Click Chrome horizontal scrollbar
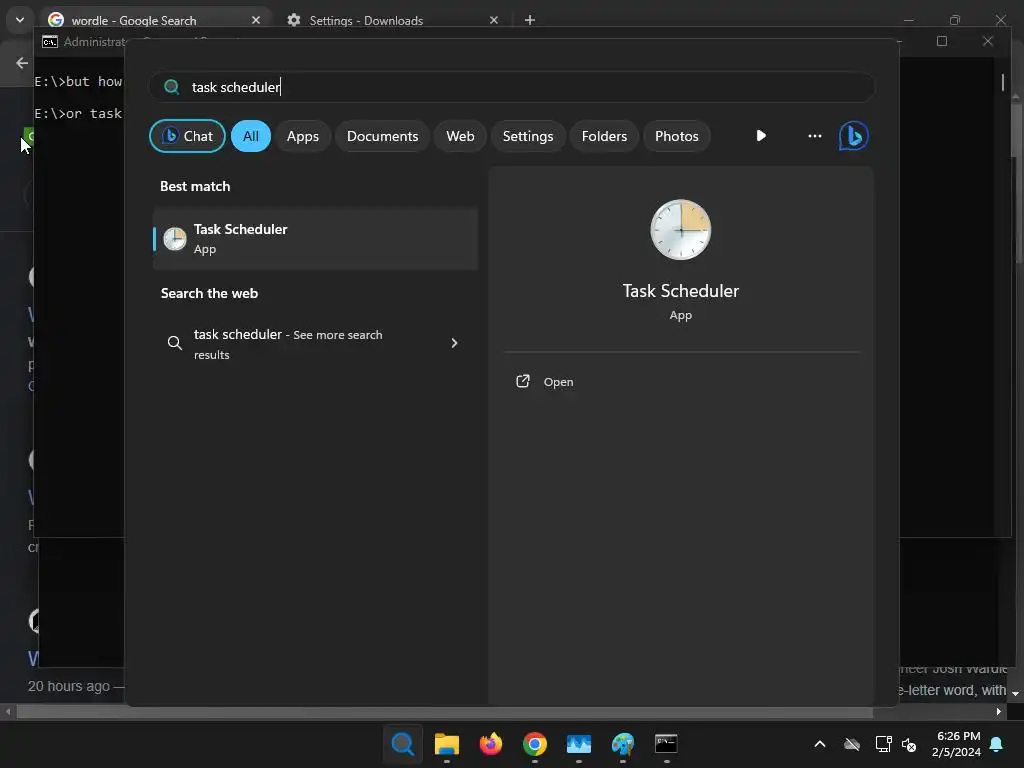Screen dimensions: 1024x768 [445, 712]
